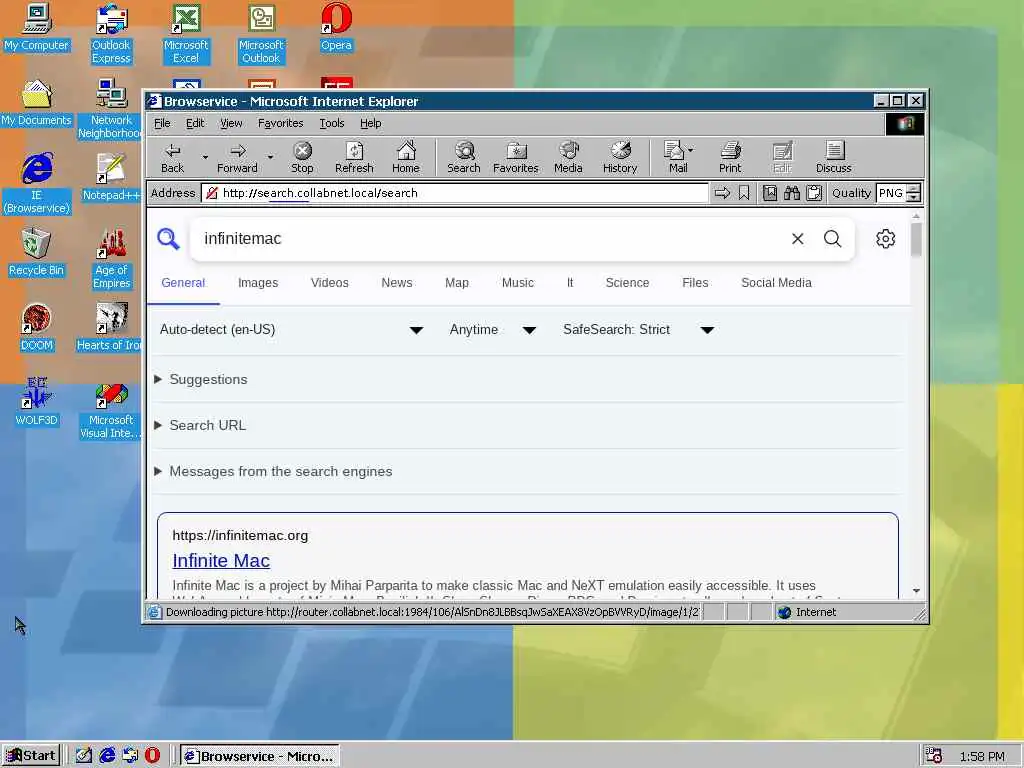This screenshot has width=1024, height=768.
Task: Expand Messages from the search engines
Action: [x=274, y=472]
